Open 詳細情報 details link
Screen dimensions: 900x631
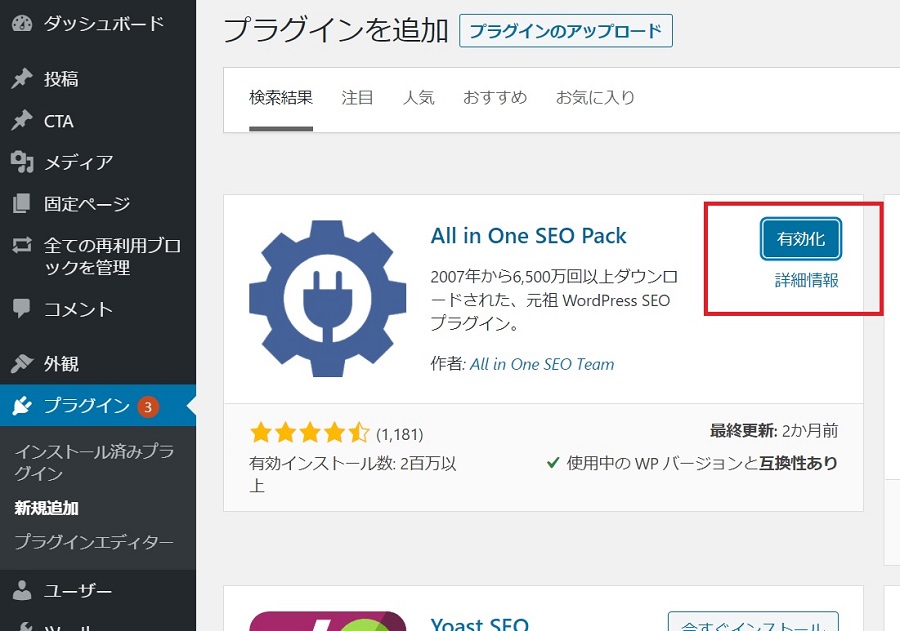tap(806, 280)
